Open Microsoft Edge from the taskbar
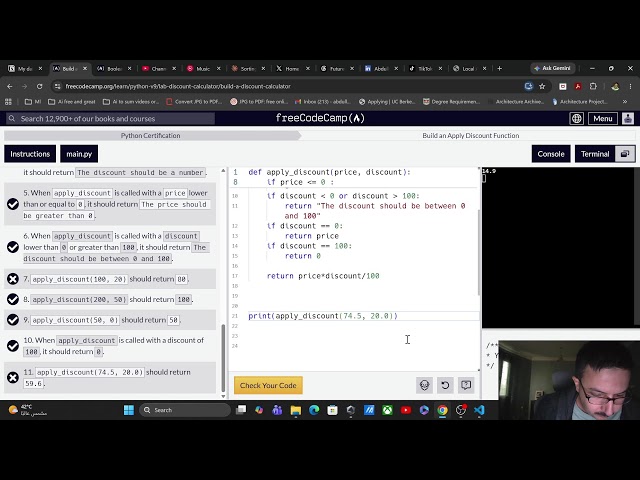The image size is (640, 480). tap(314, 410)
